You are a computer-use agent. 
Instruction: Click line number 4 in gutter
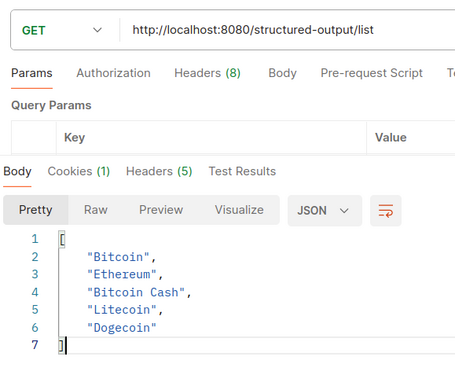(35, 292)
